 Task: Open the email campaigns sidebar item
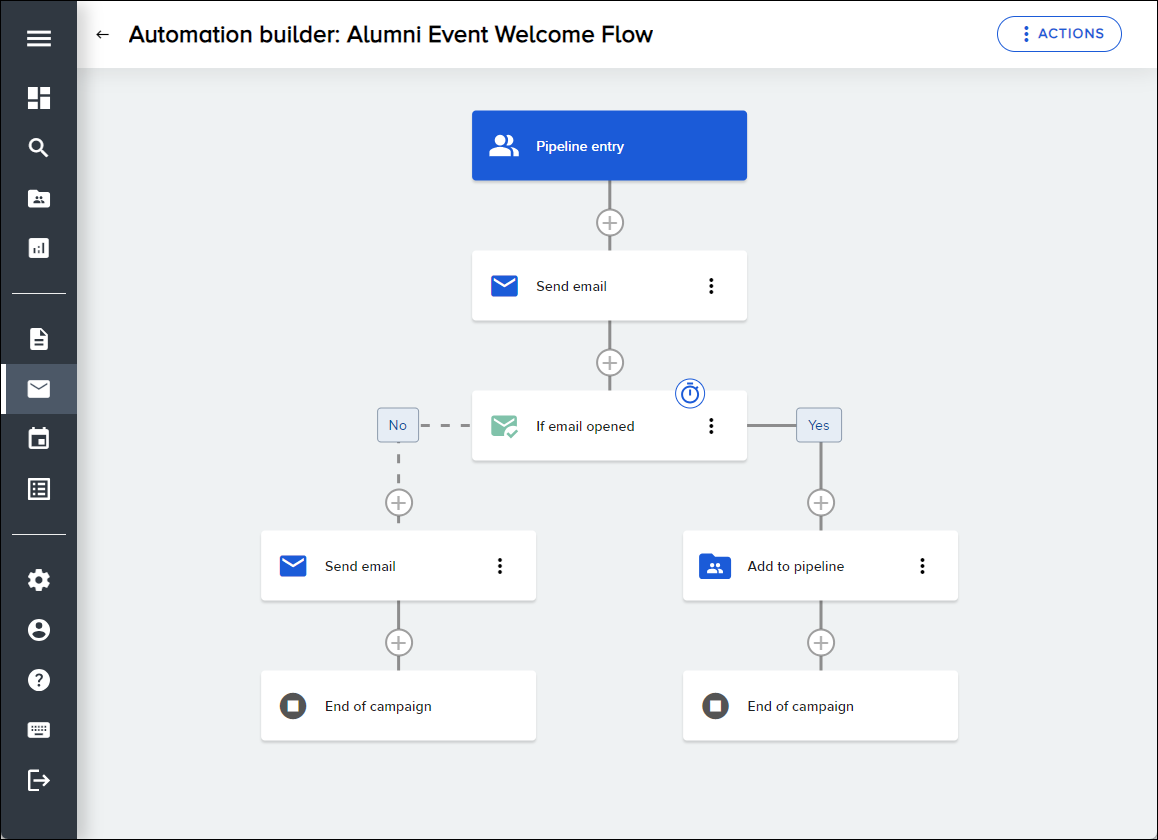38,389
